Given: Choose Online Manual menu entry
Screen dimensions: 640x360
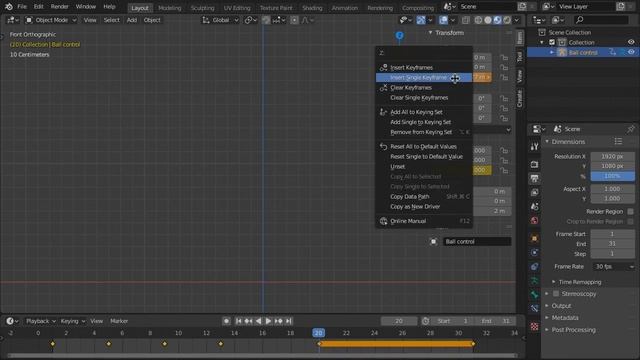Looking at the screenshot, I should (424, 221).
